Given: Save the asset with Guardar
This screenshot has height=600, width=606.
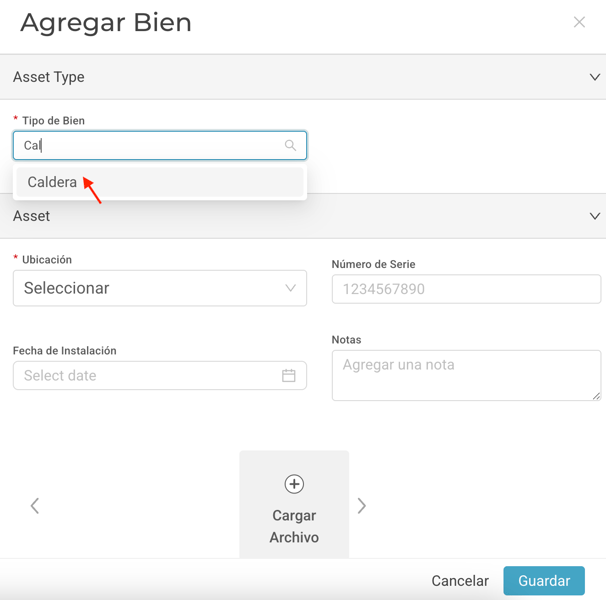Looking at the screenshot, I should [x=544, y=581].
